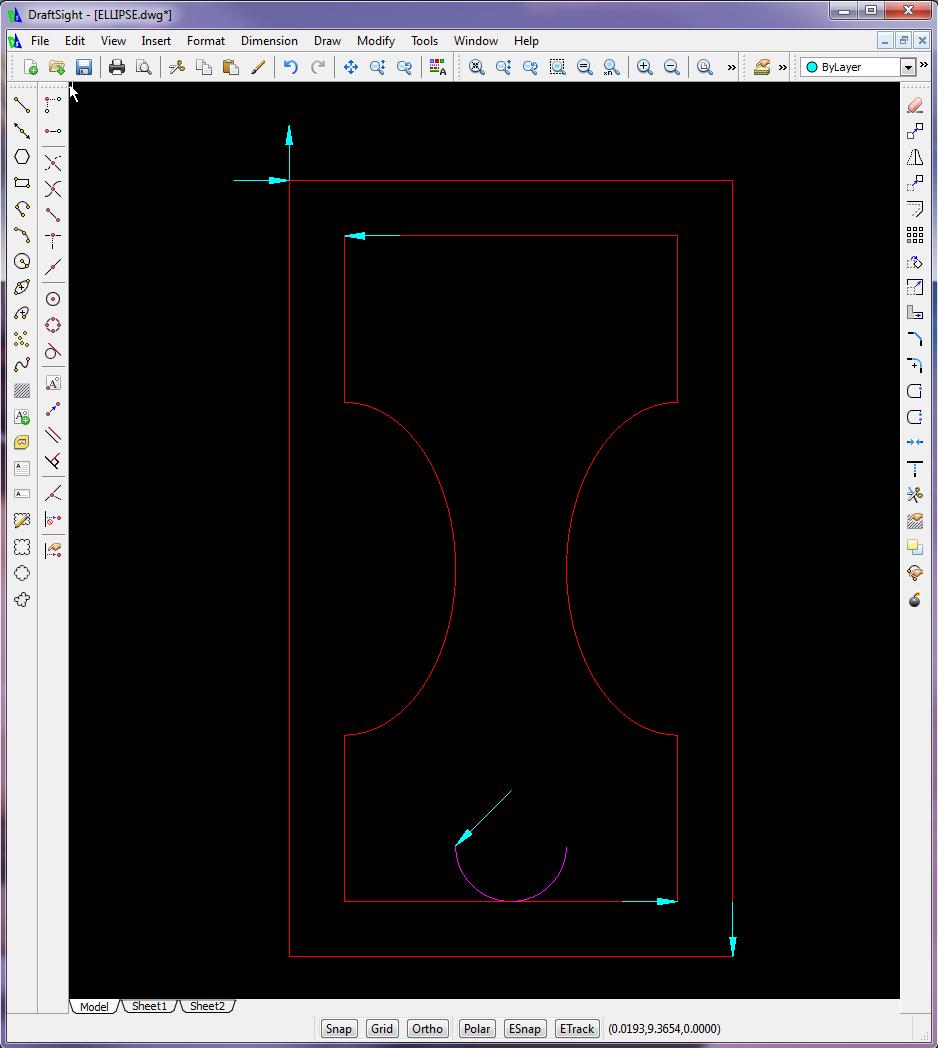Switch to the Sheet2 tab
This screenshot has width=938, height=1048.
point(207,1006)
